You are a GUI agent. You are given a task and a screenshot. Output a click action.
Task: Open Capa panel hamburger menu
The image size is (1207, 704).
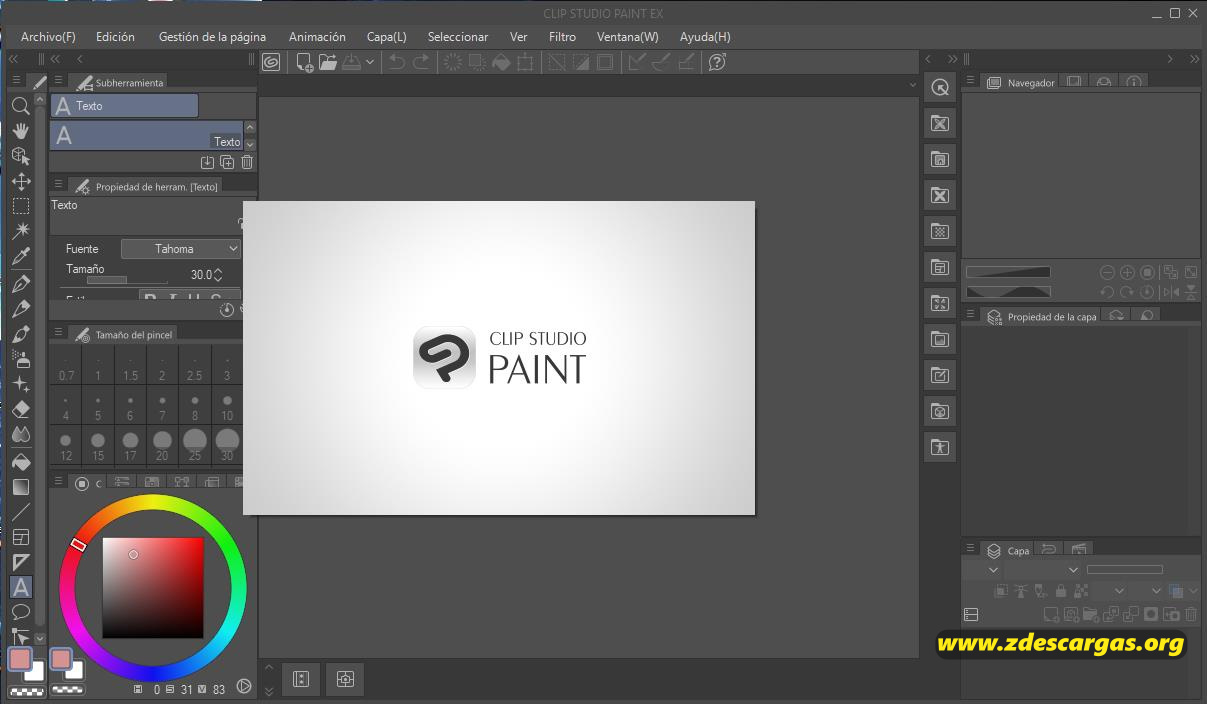point(969,549)
